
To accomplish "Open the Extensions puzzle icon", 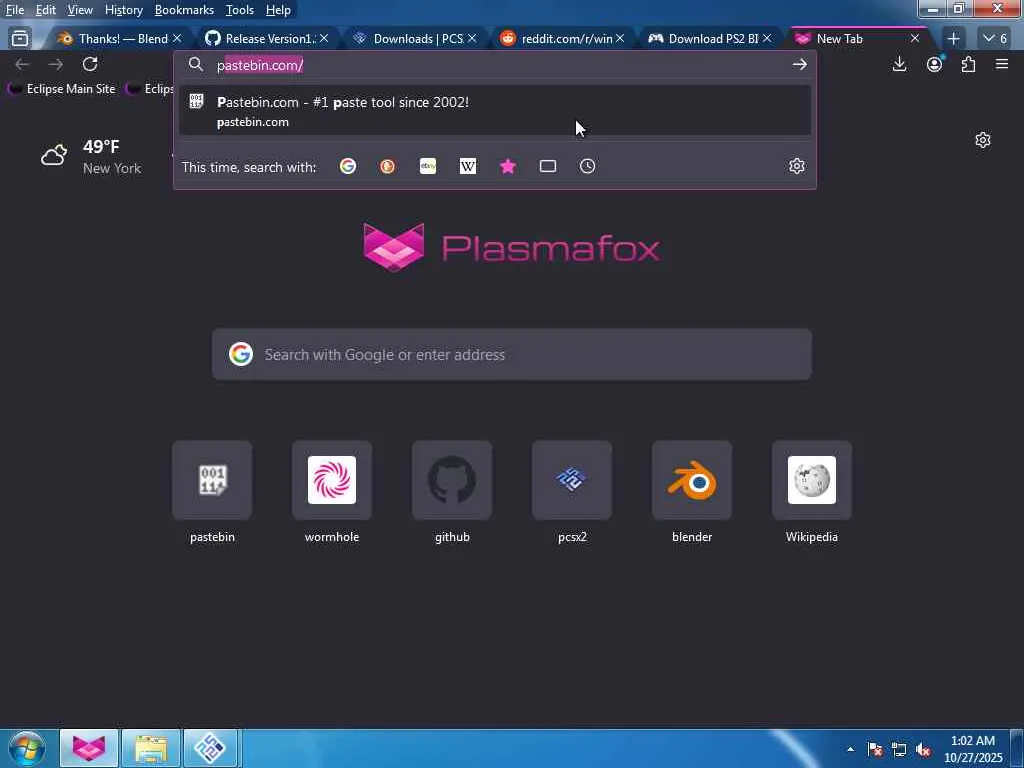I will (x=968, y=64).
